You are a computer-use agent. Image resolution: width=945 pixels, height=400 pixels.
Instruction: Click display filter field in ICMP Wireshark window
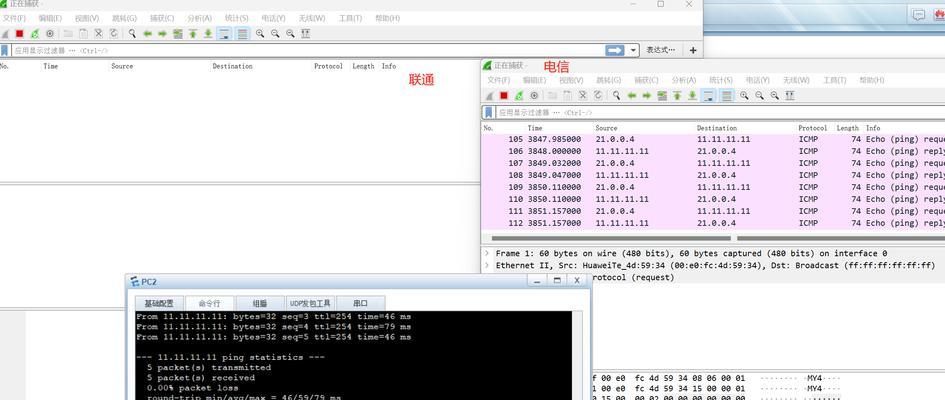[720, 113]
